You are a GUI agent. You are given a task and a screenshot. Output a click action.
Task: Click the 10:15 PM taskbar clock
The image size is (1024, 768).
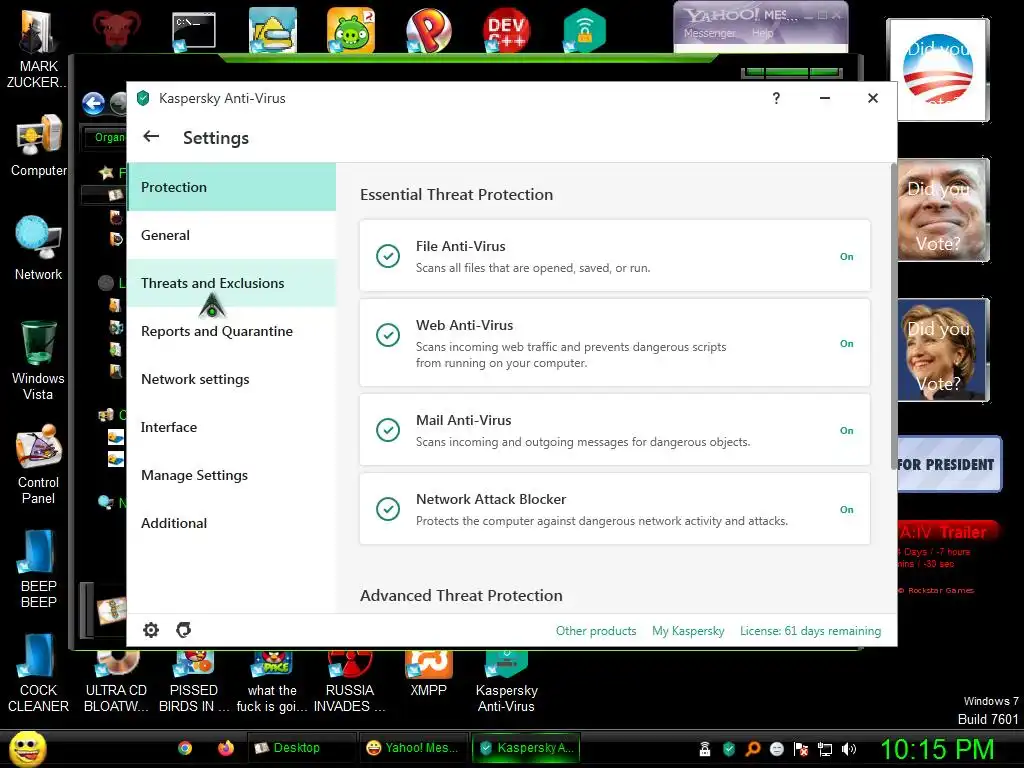[937, 749]
